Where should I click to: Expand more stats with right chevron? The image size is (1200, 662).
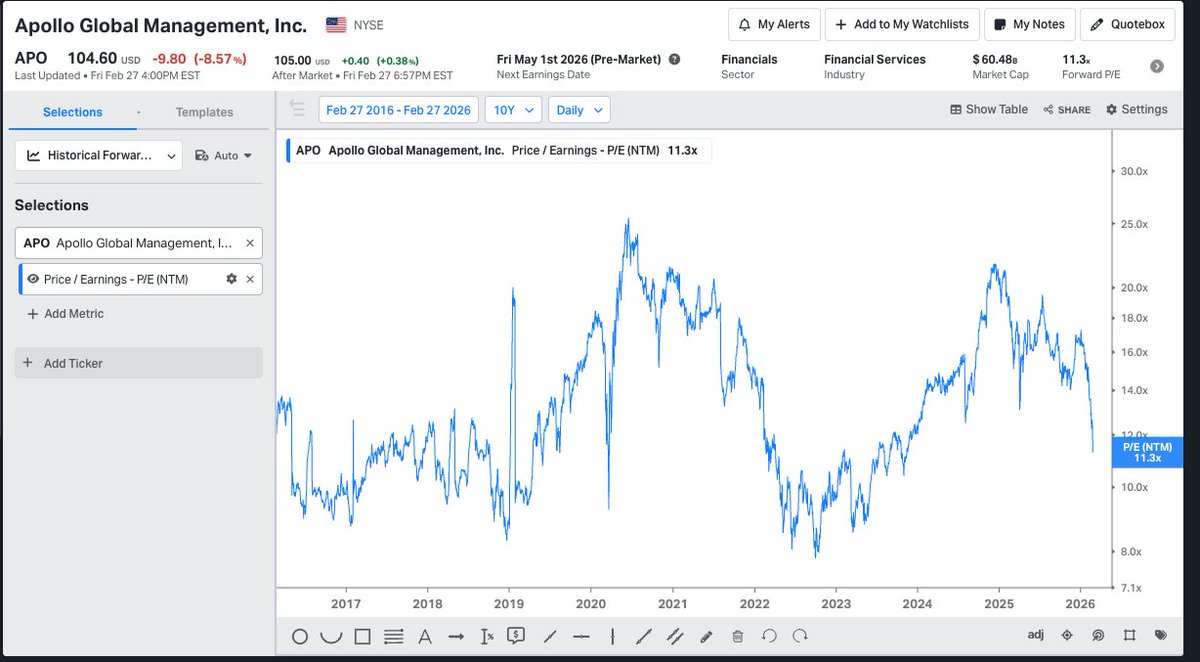1157,66
